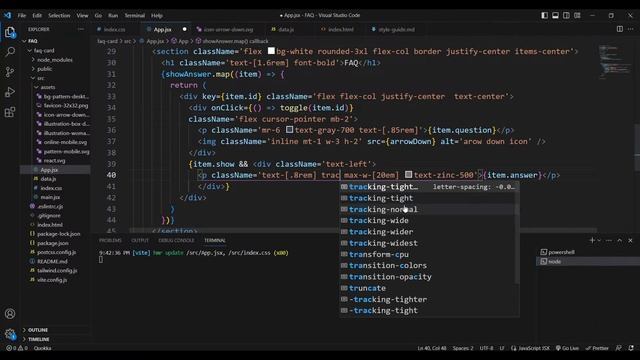The width and height of the screenshot is (640, 360).
Task: Open Run and Debug view icon
Action: click(10, 92)
